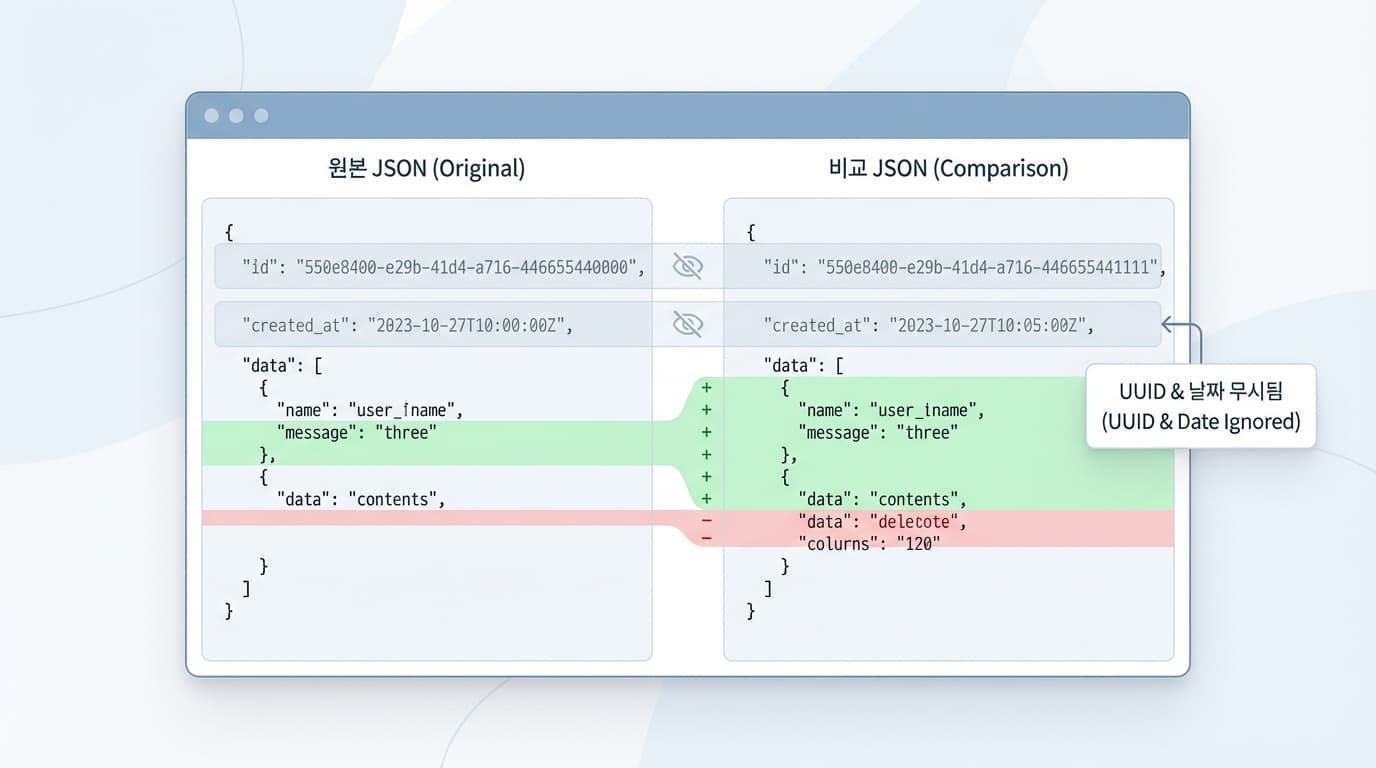Select the ignored "created_at" row in Comparison panel
Screen dimensions: 1376x768
click(x=929, y=325)
